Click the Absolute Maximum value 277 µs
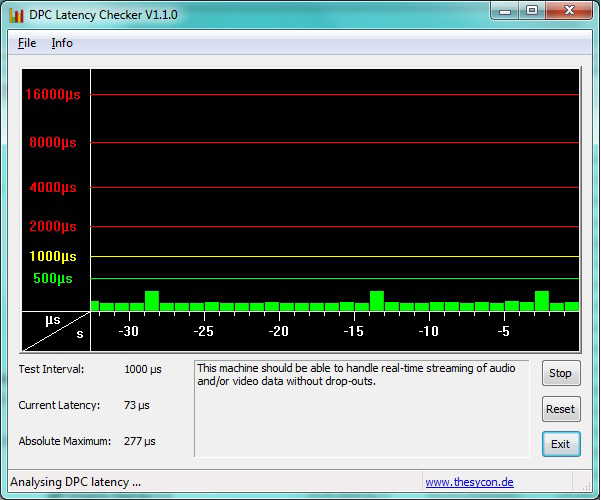 click(139, 441)
